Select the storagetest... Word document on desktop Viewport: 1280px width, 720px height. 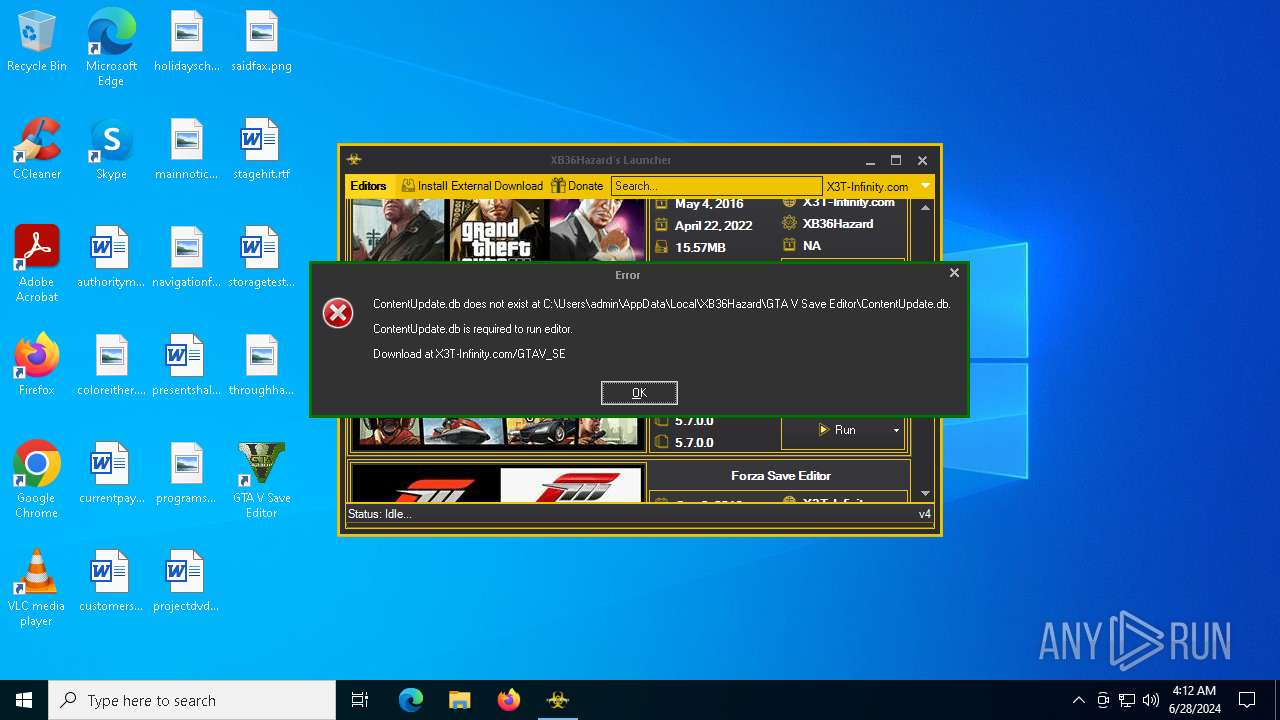[262, 258]
